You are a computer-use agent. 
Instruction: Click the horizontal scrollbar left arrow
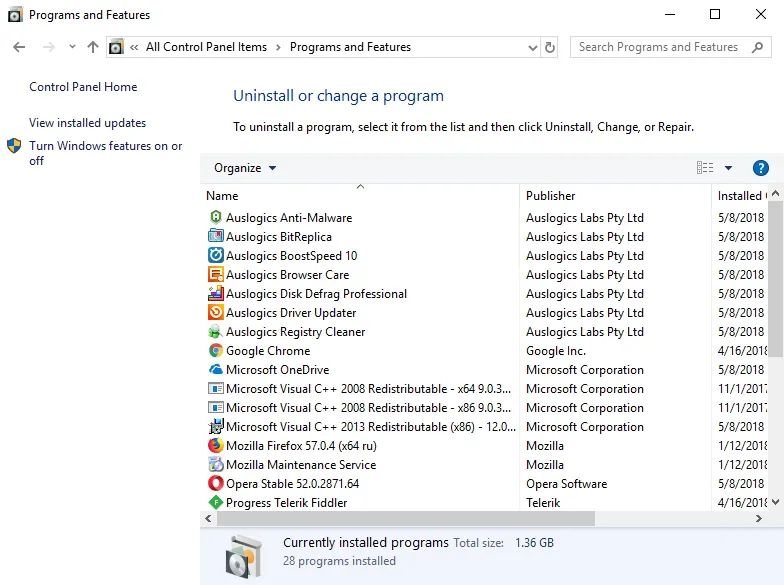(x=208, y=518)
